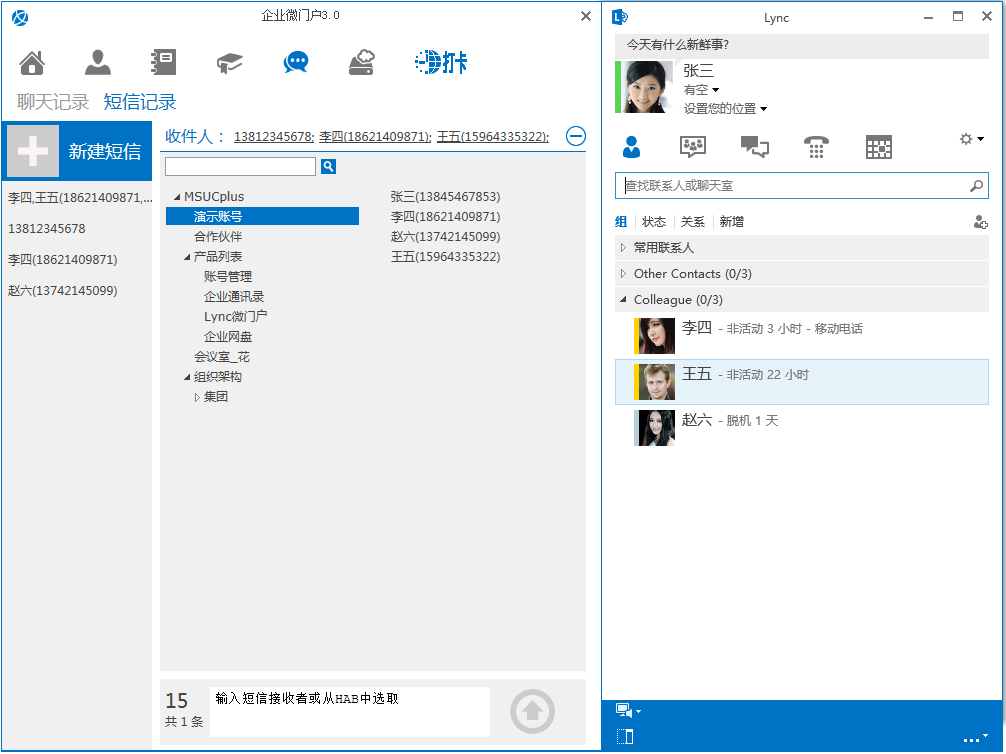
Task: Open the primary device selector in Lync
Action: pos(628,710)
